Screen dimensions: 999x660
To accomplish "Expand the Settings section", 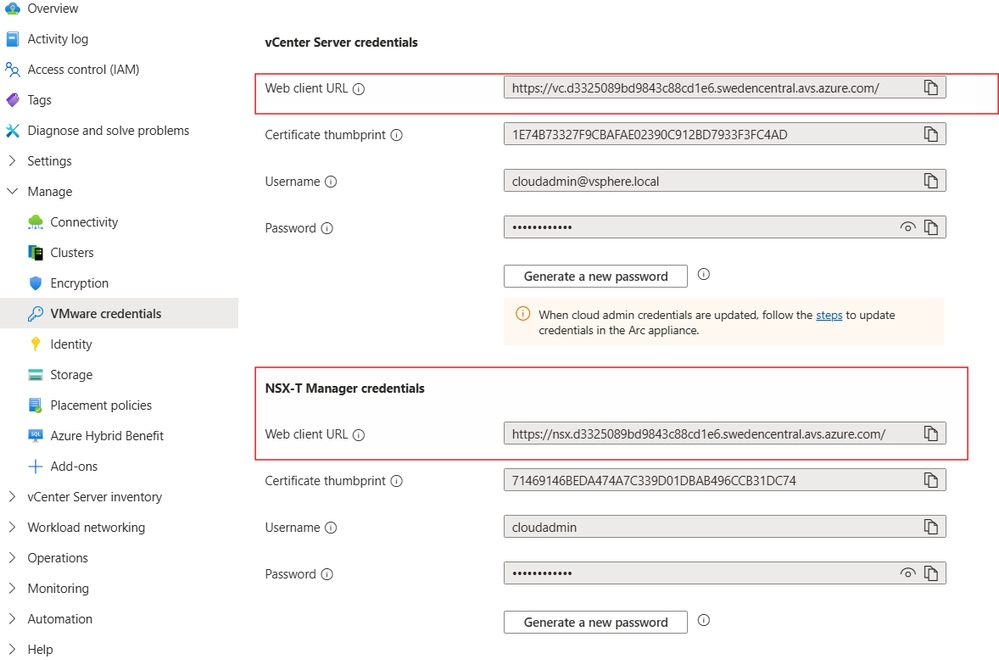I will (x=12, y=161).
